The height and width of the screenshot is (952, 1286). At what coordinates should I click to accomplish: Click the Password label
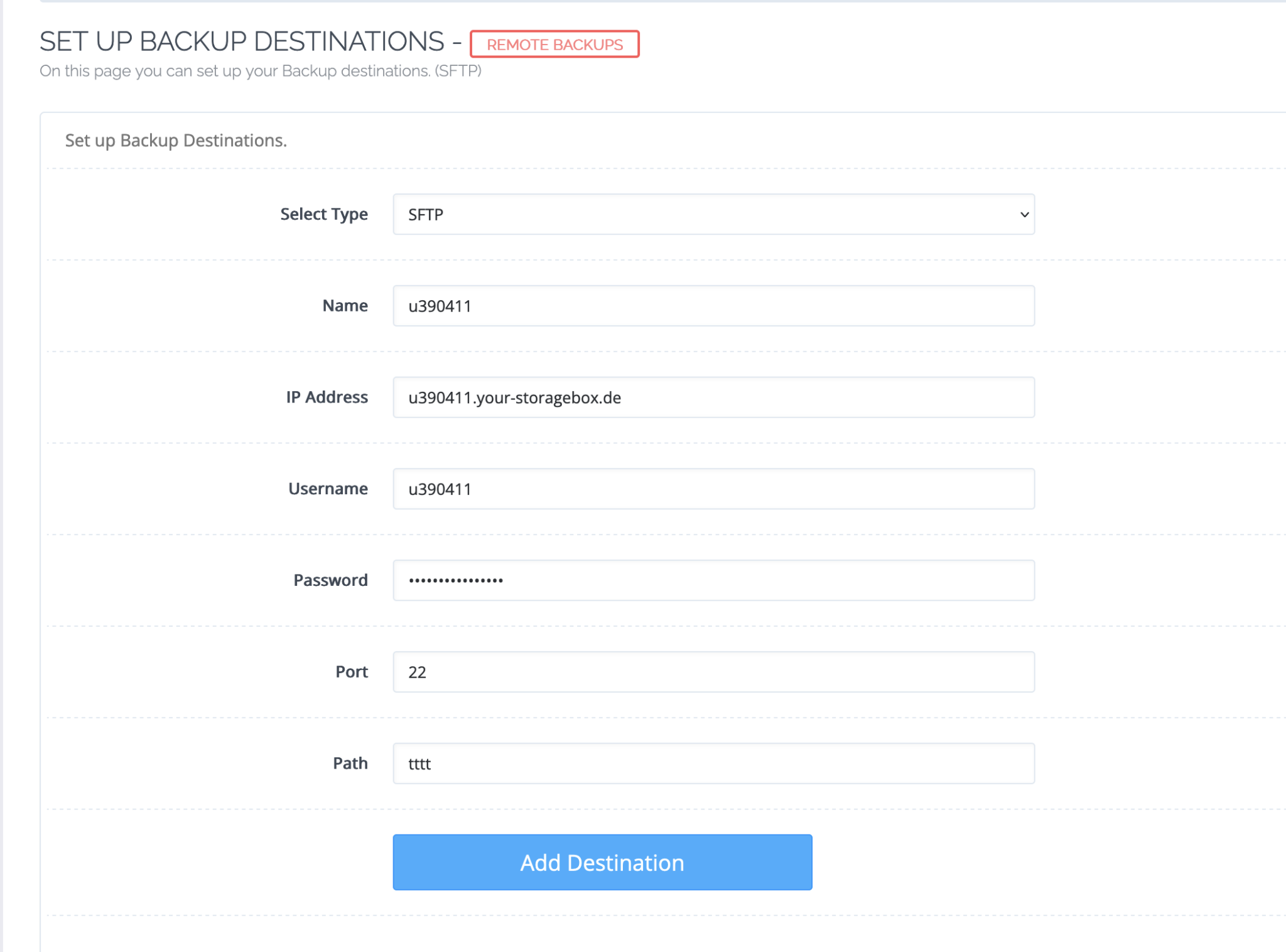pyautogui.click(x=329, y=580)
